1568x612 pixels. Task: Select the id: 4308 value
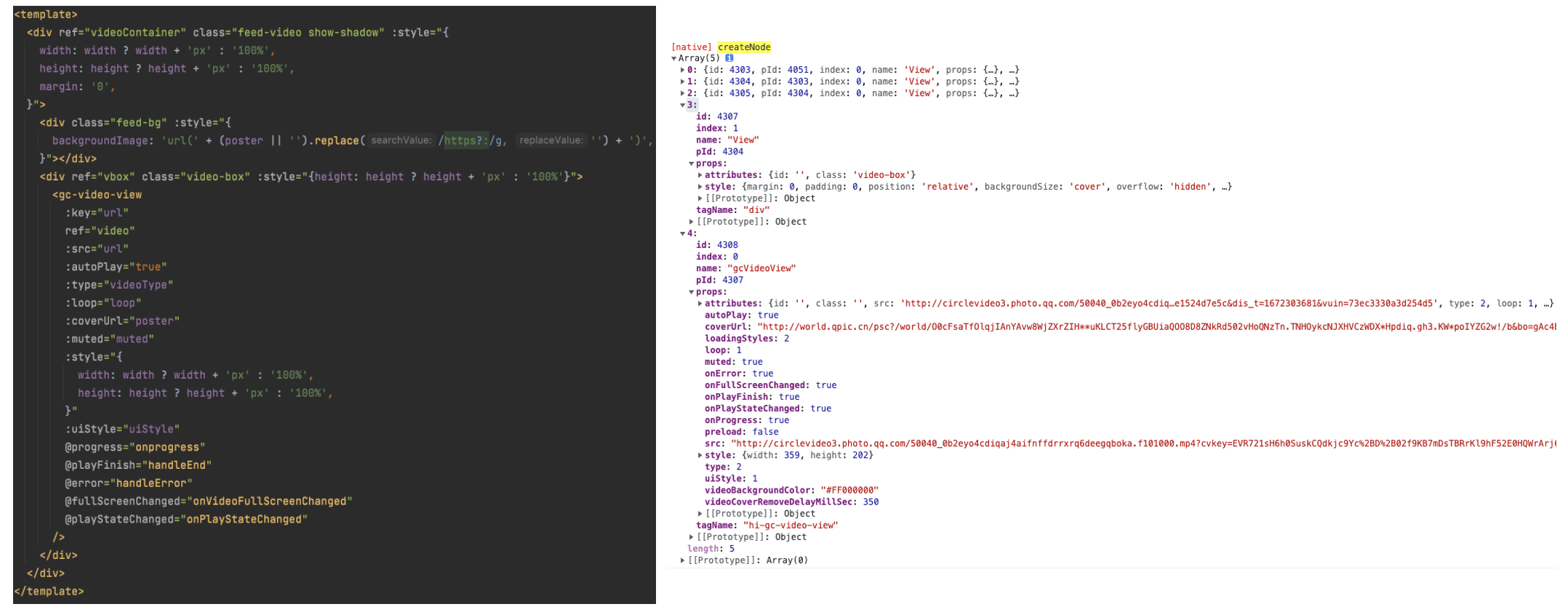pyautogui.click(x=727, y=245)
